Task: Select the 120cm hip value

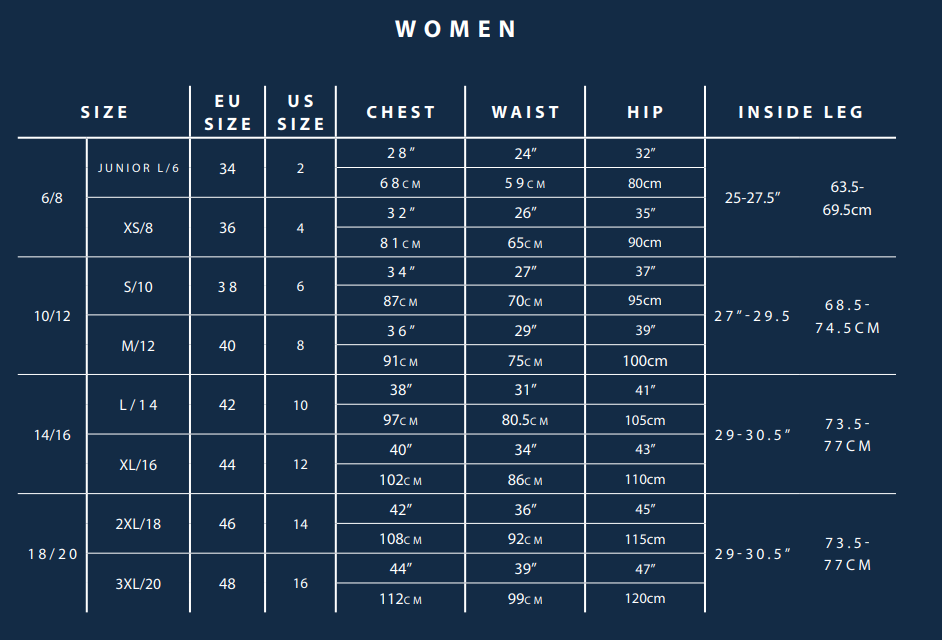Action: click(x=645, y=599)
